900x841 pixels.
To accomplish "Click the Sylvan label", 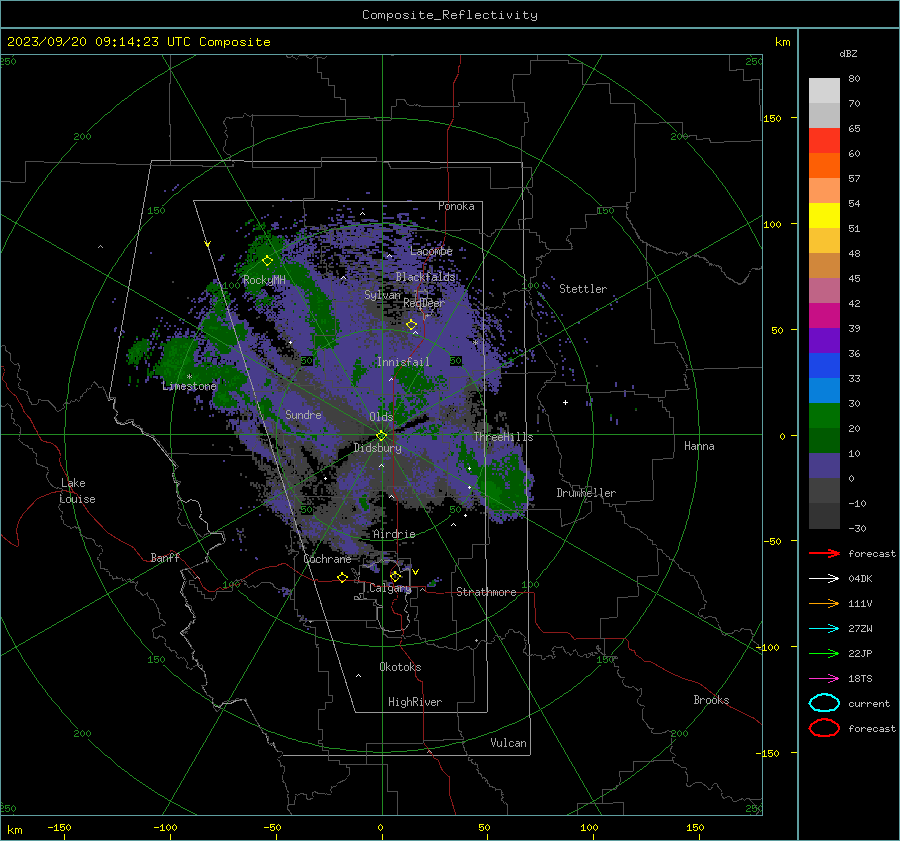I will click(x=382, y=295).
